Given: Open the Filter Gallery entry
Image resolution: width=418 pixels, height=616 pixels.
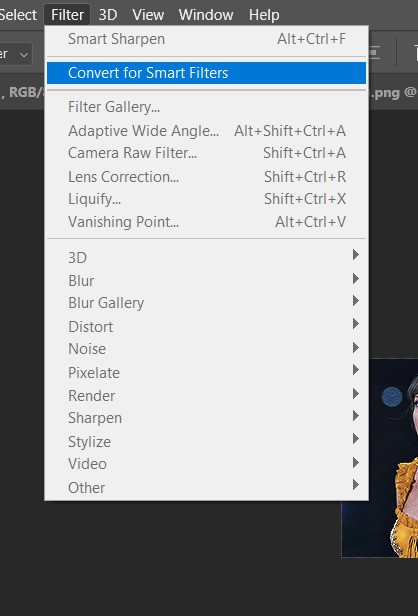Looking at the screenshot, I should point(206,107).
